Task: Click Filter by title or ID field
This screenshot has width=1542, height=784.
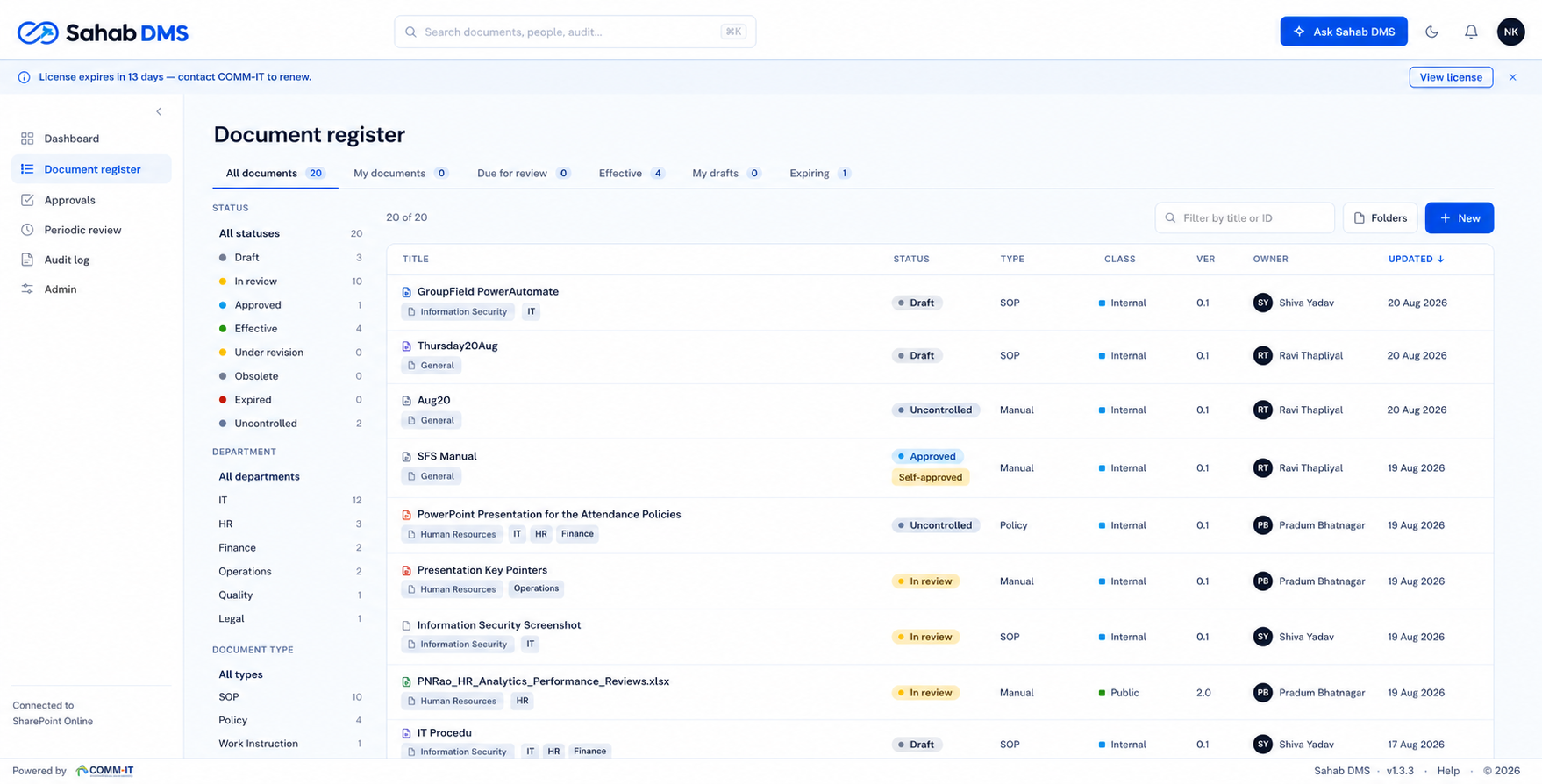Action: (x=1245, y=217)
